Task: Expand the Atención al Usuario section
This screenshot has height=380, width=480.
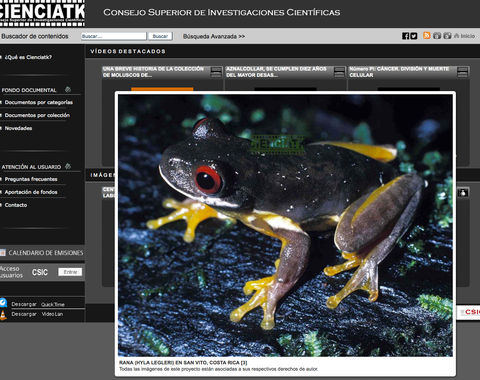Action: pyautogui.click(x=68, y=166)
